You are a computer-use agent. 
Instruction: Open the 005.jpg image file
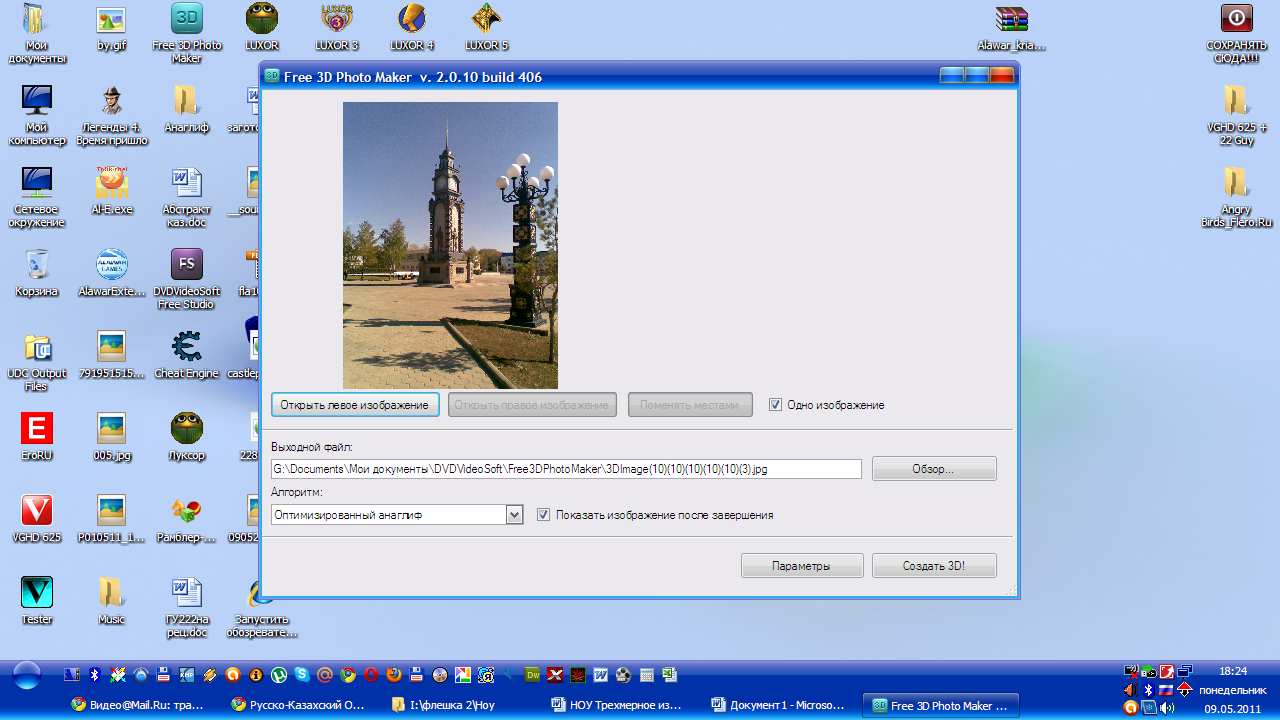coord(111,437)
